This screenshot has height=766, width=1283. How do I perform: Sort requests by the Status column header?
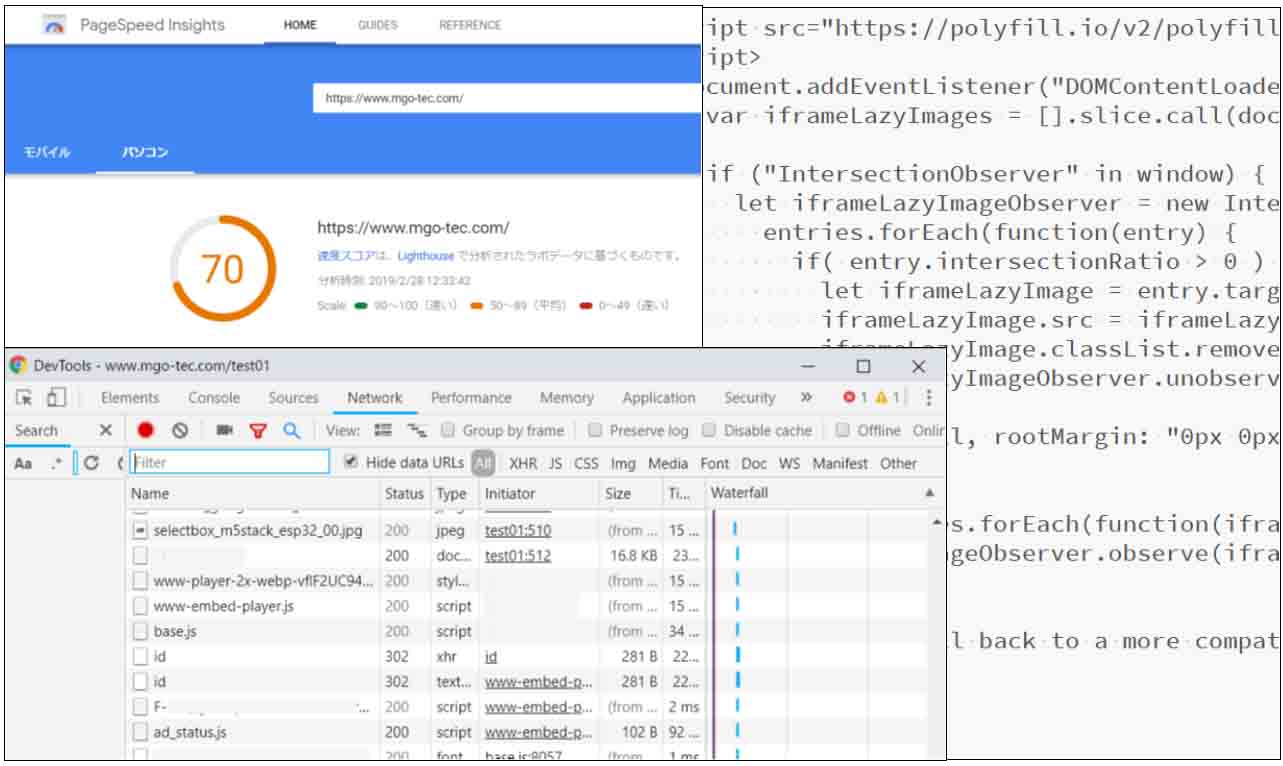405,494
